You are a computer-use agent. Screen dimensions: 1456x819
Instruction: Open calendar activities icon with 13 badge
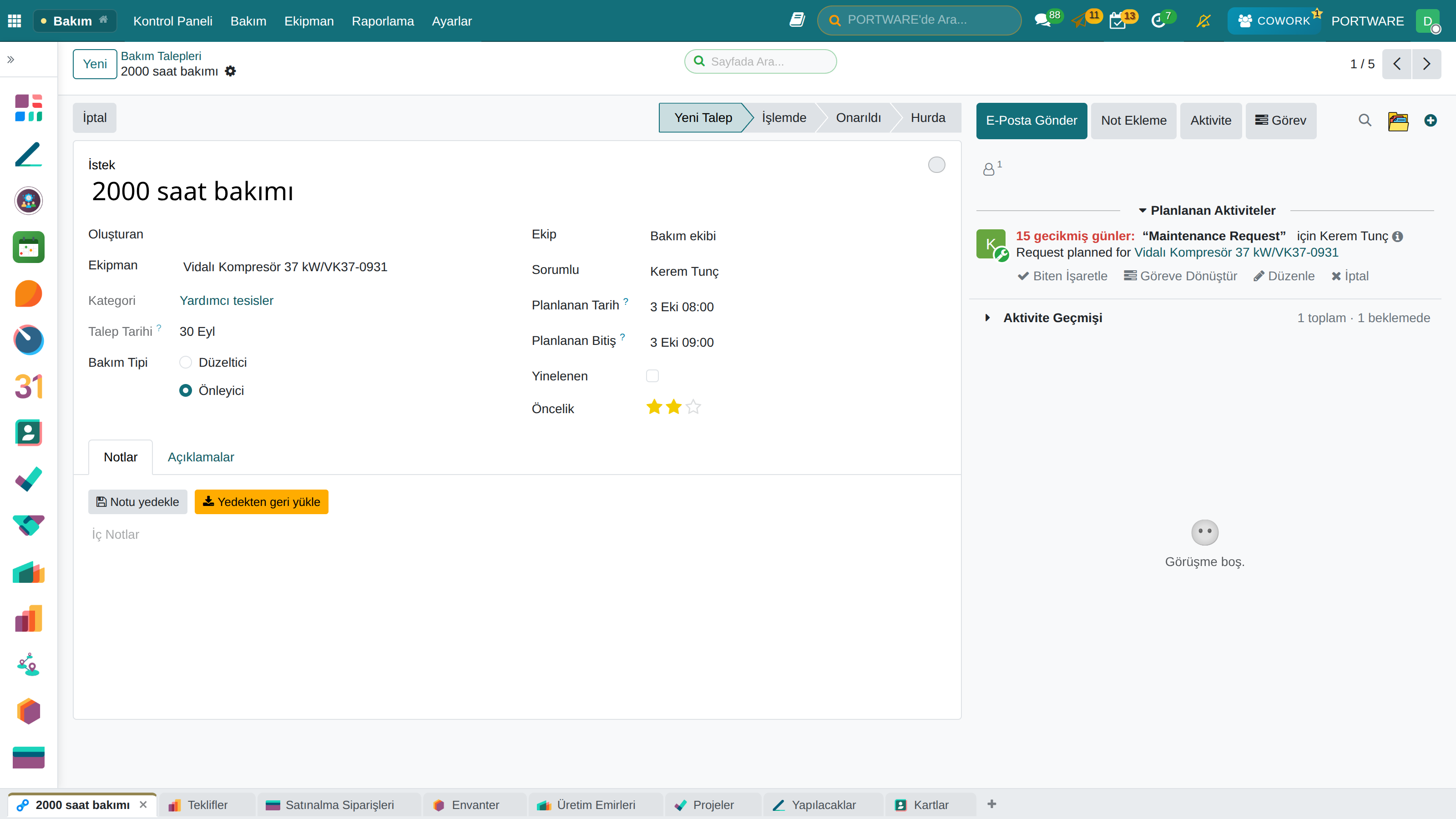click(1117, 21)
